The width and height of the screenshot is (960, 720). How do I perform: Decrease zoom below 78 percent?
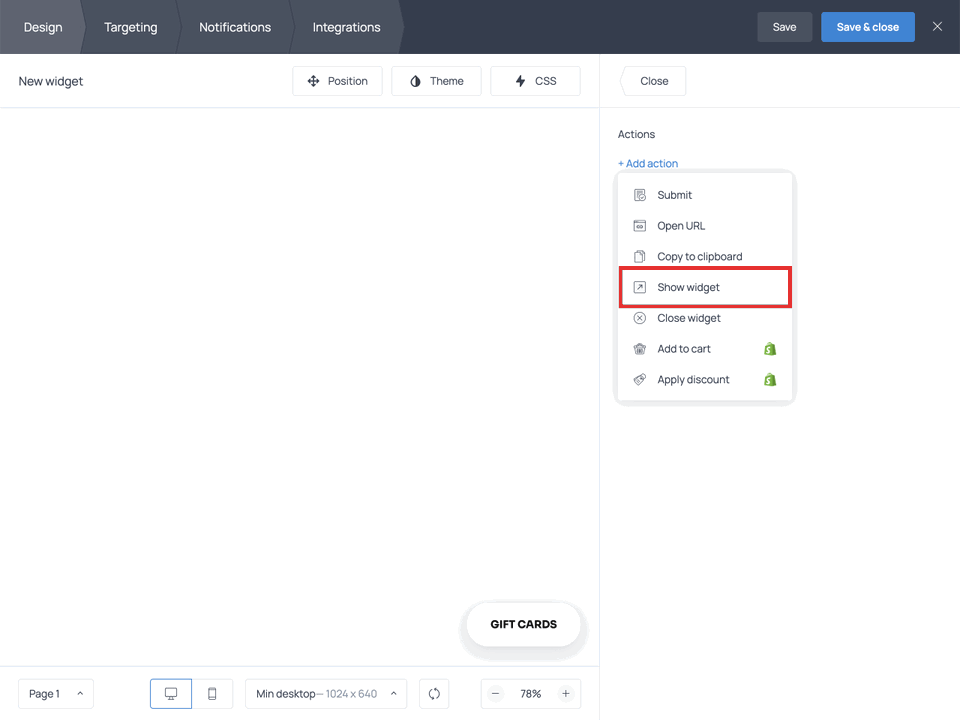pos(495,693)
